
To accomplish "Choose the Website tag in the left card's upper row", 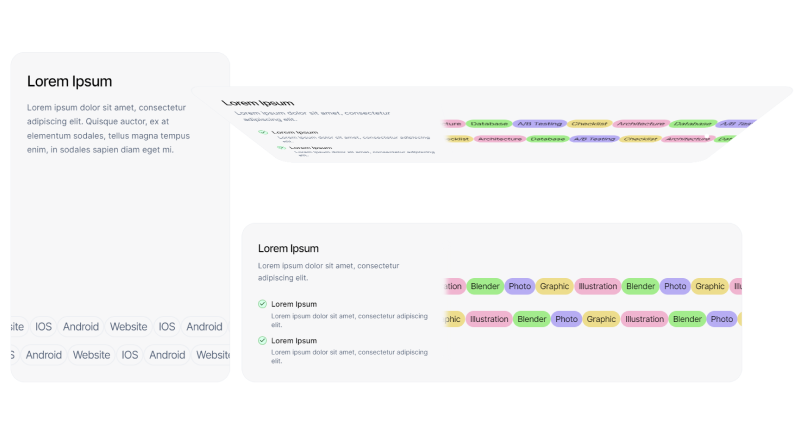I will [128, 326].
